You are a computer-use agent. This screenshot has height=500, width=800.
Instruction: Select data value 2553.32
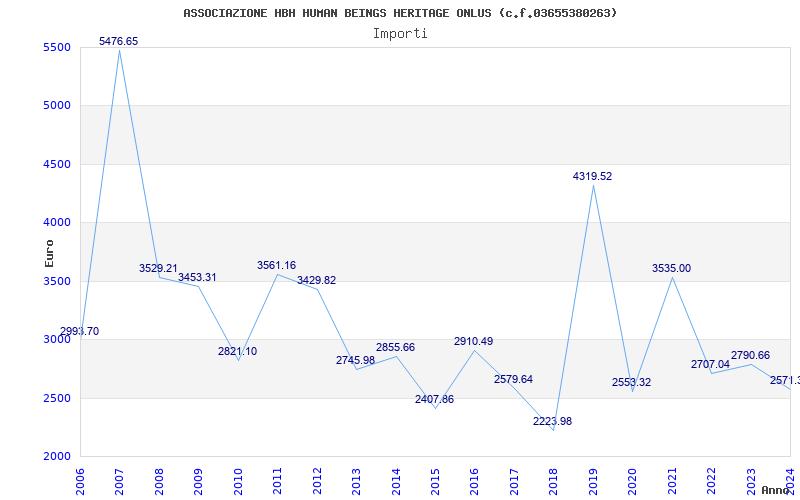(x=632, y=382)
